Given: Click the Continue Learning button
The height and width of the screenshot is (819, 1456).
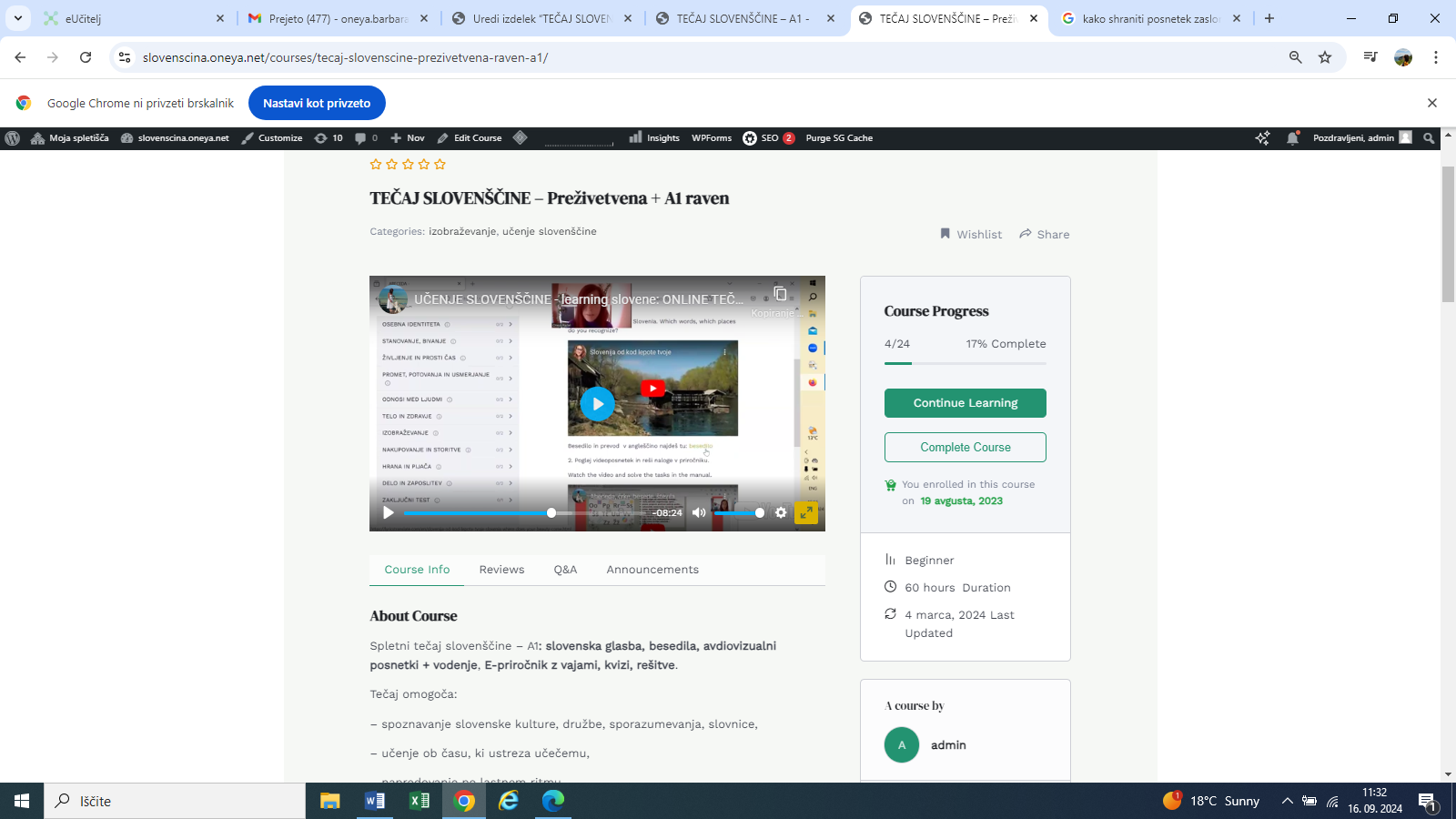Looking at the screenshot, I should (965, 403).
